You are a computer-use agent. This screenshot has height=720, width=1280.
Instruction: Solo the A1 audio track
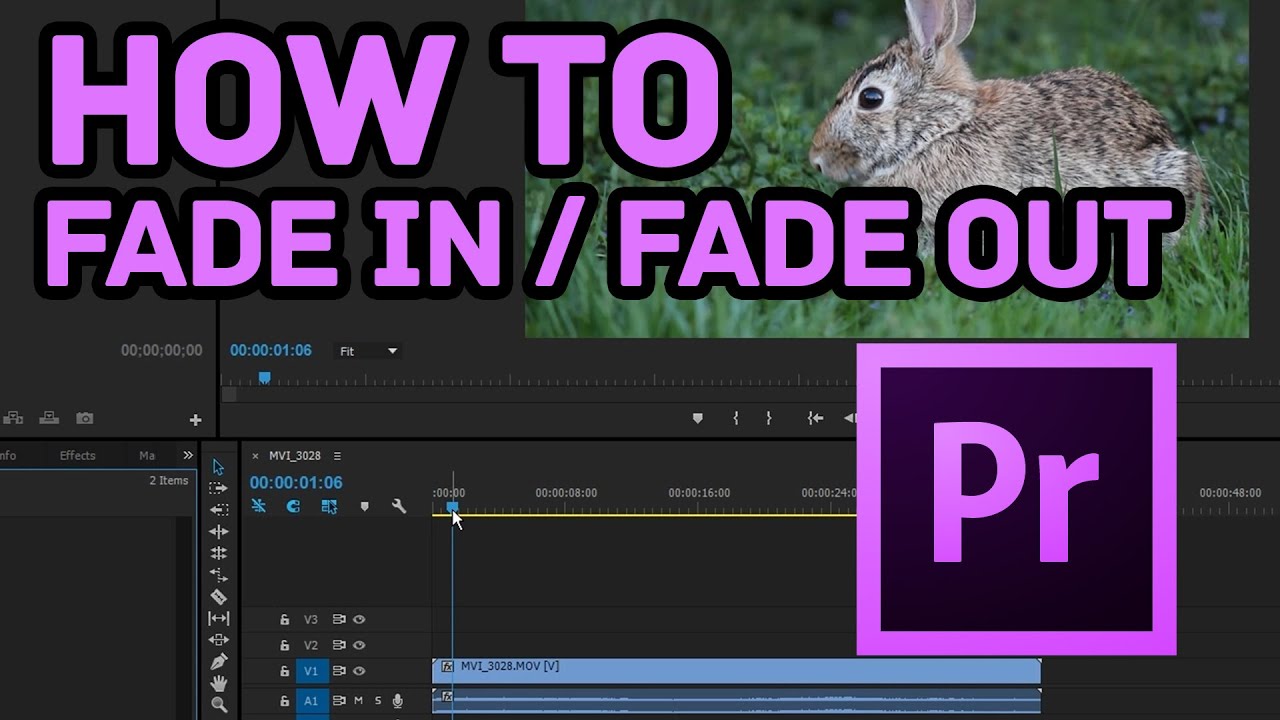tap(378, 701)
